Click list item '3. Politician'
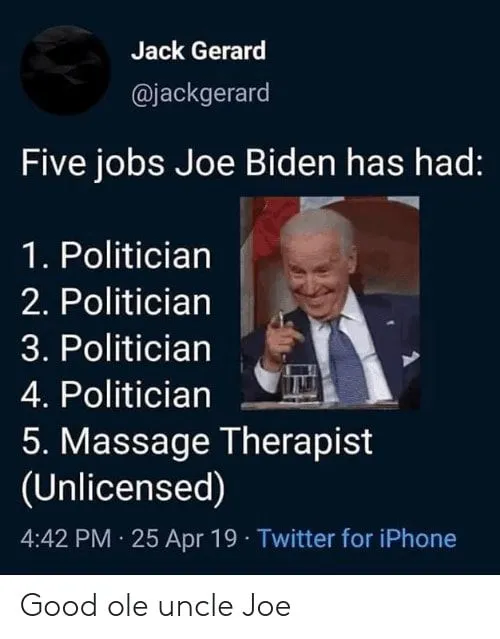The height and width of the screenshot is (639, 500). [x=117, y=348]
